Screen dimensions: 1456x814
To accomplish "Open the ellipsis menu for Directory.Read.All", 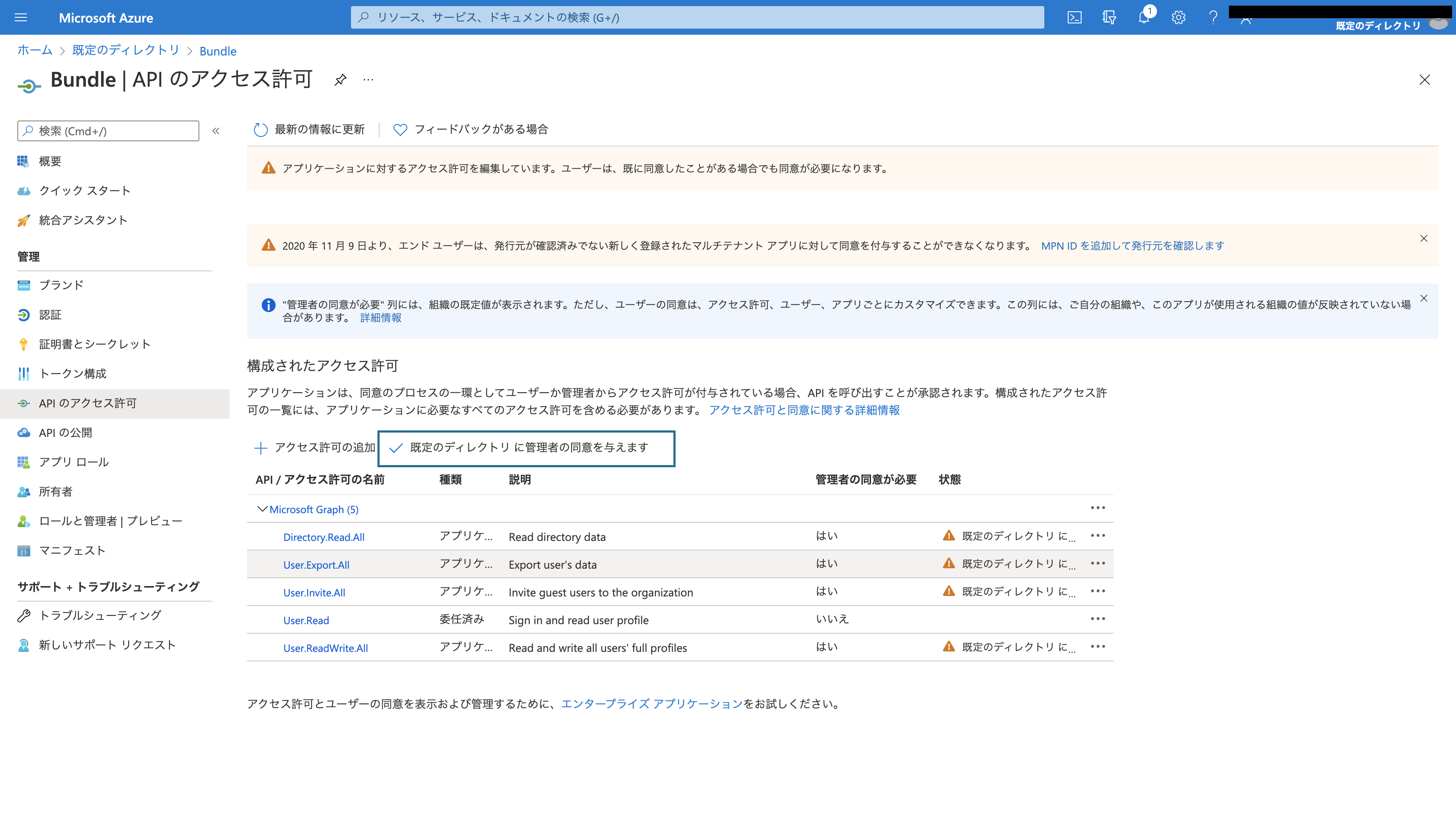I will pos(1098,535).
